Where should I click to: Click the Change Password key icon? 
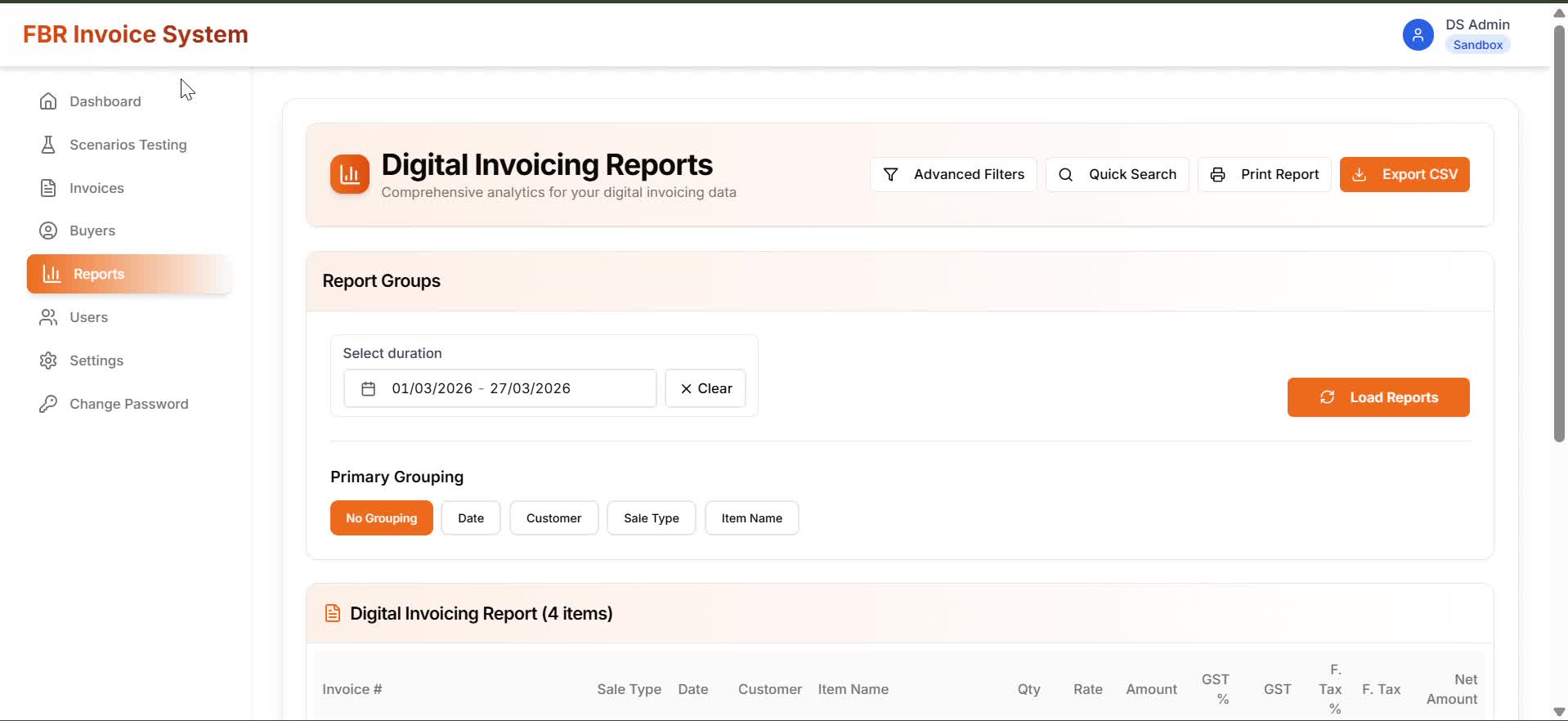coord(48,404)
